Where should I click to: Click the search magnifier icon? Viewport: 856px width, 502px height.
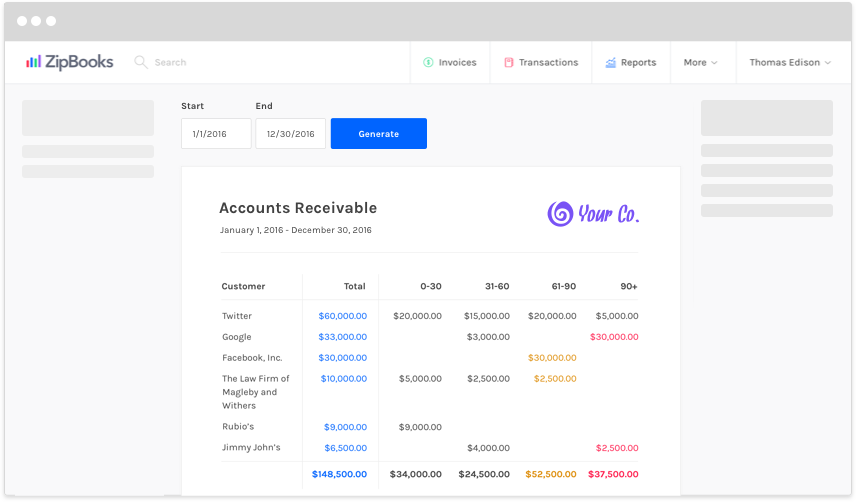click(141, 62)
